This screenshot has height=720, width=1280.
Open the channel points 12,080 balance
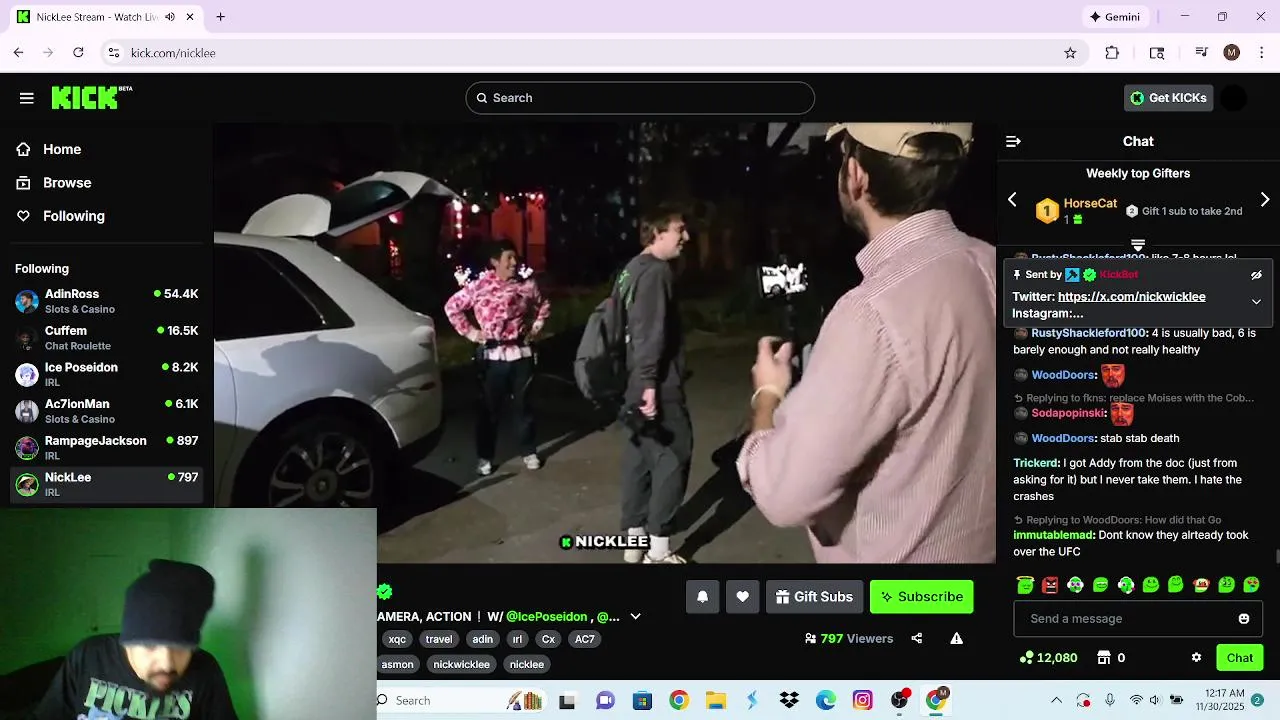point(1048,658)
